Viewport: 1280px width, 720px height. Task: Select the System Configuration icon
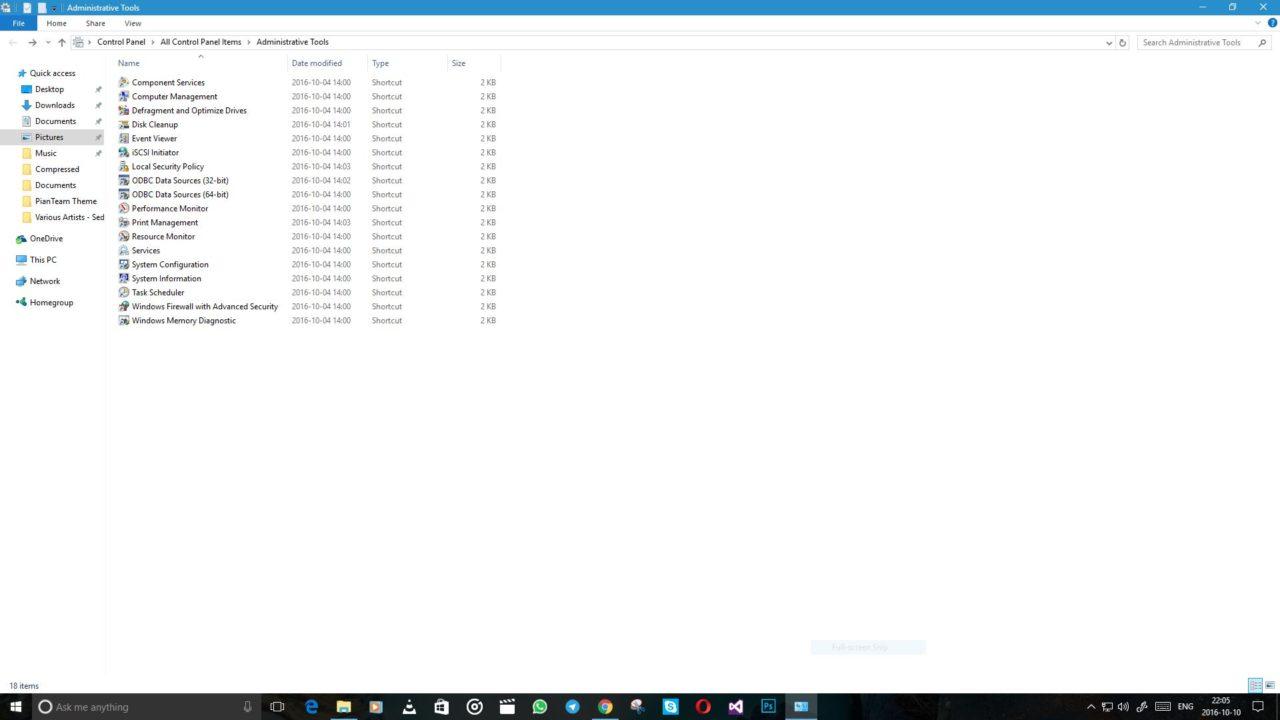pyautogui.click(x=124, y=264)
